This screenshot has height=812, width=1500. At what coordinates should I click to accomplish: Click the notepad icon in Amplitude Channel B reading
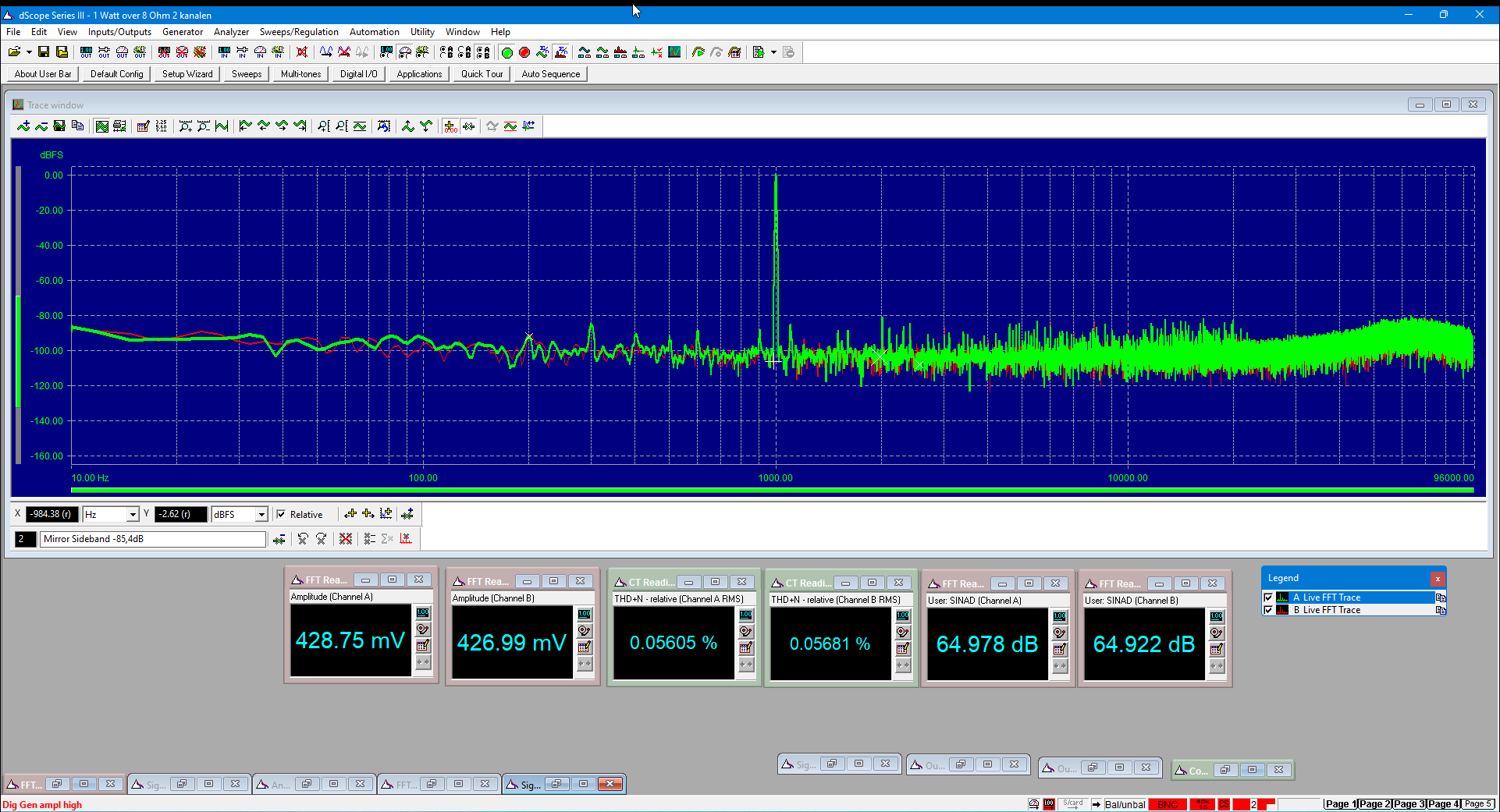click(585, 647)
